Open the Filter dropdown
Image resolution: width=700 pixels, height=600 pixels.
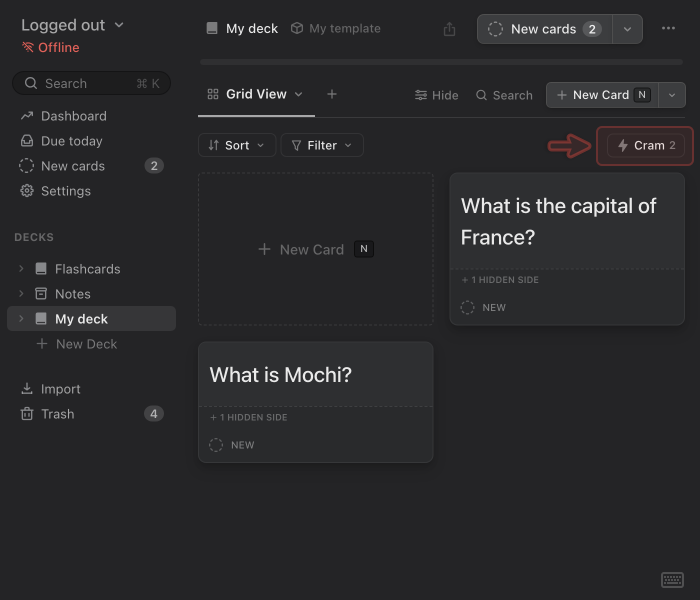pyautogui.click(x=321, y=145)
